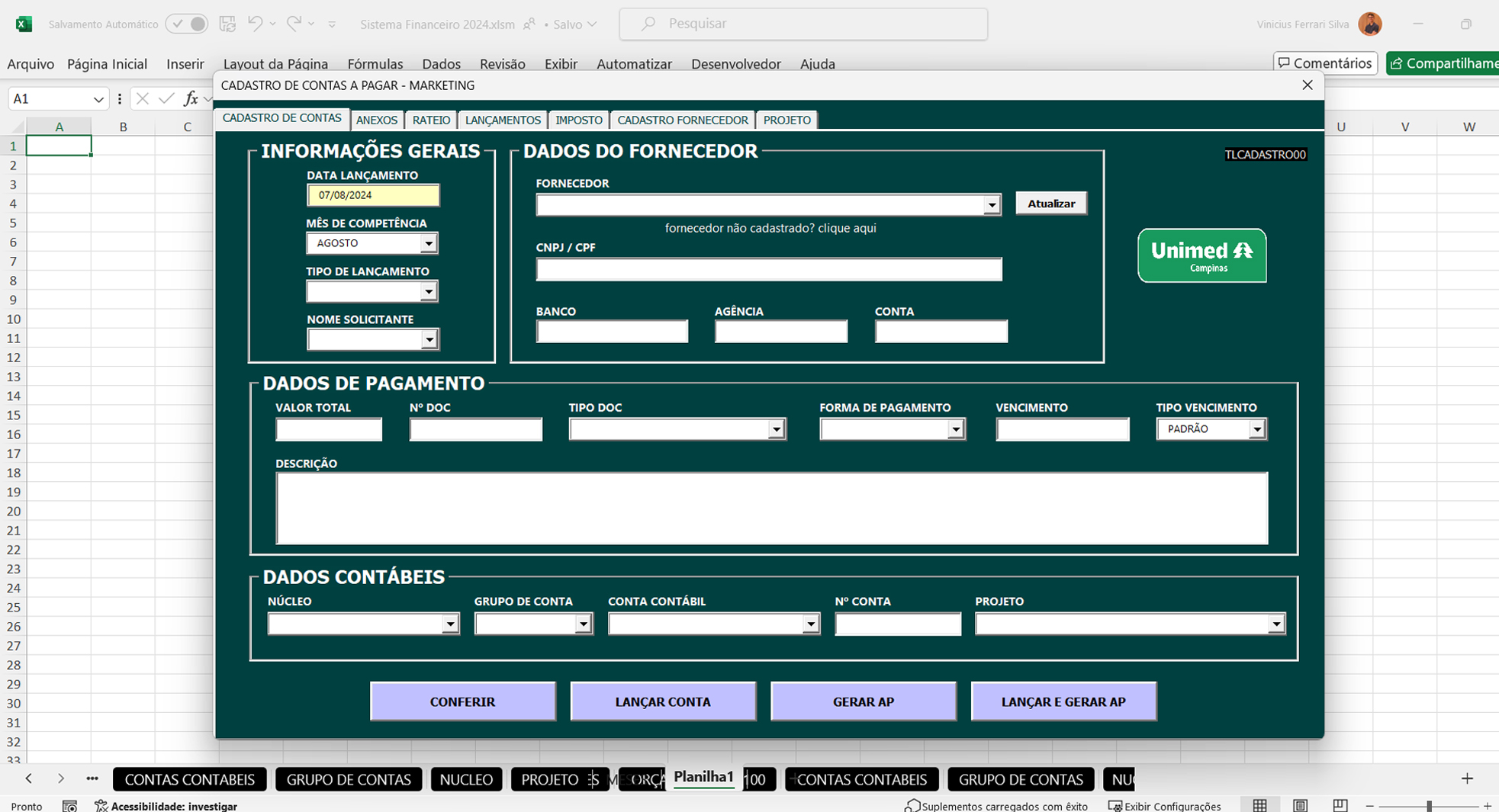
Task: Click the Save disk icon
Action: 227,24
